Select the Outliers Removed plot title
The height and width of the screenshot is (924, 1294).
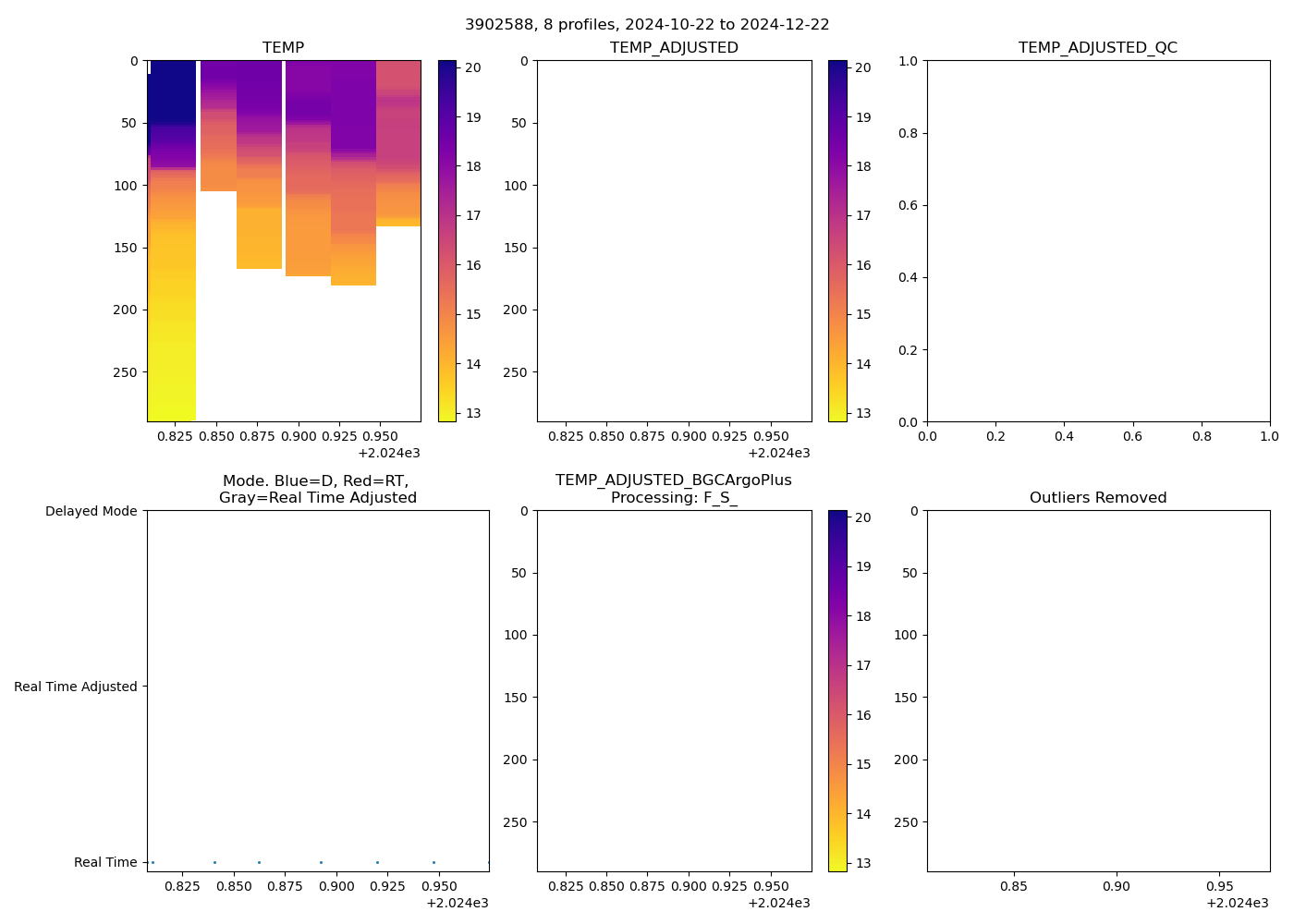pos(1097,498)
